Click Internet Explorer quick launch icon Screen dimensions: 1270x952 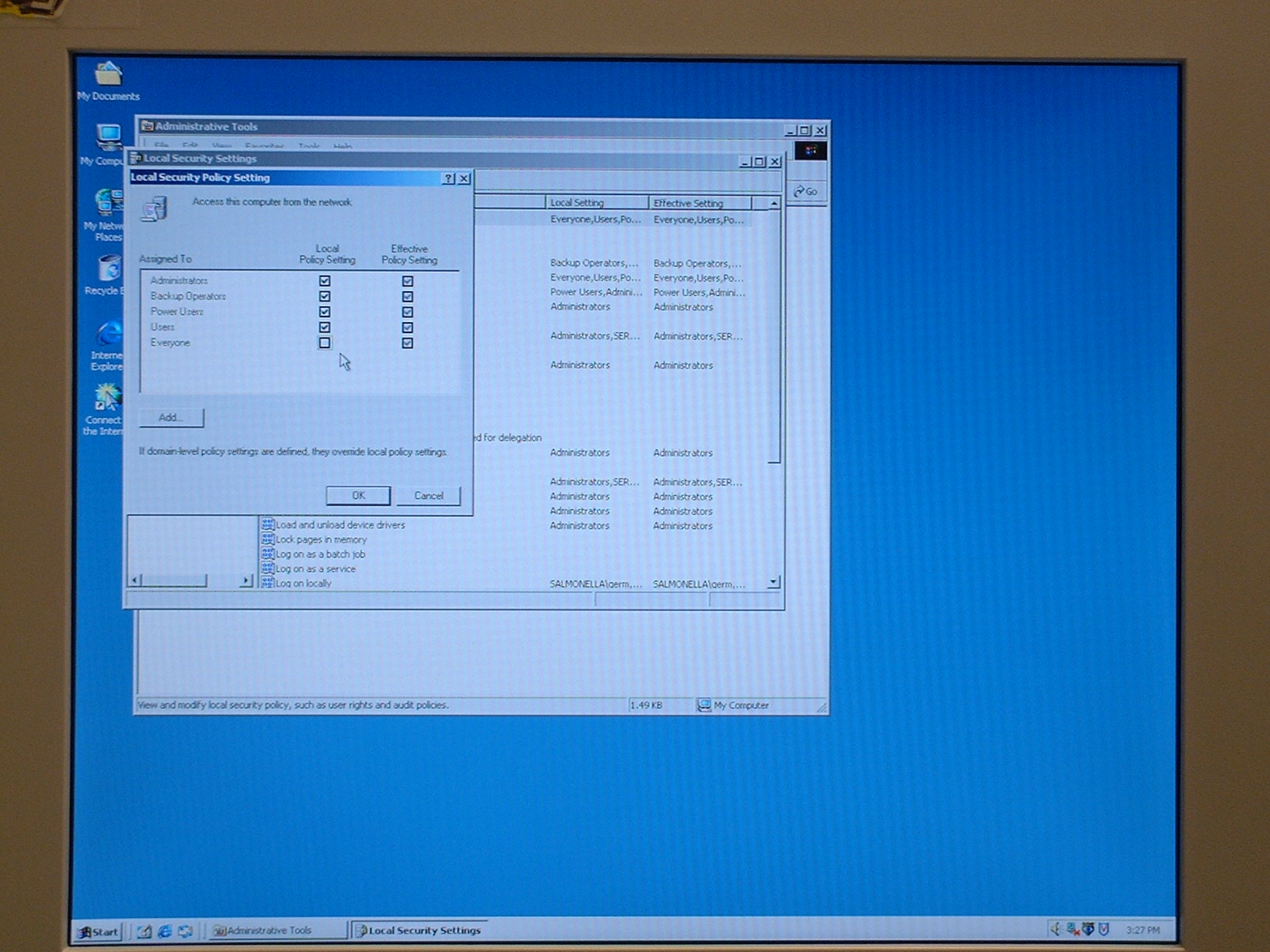click(165, 931)
